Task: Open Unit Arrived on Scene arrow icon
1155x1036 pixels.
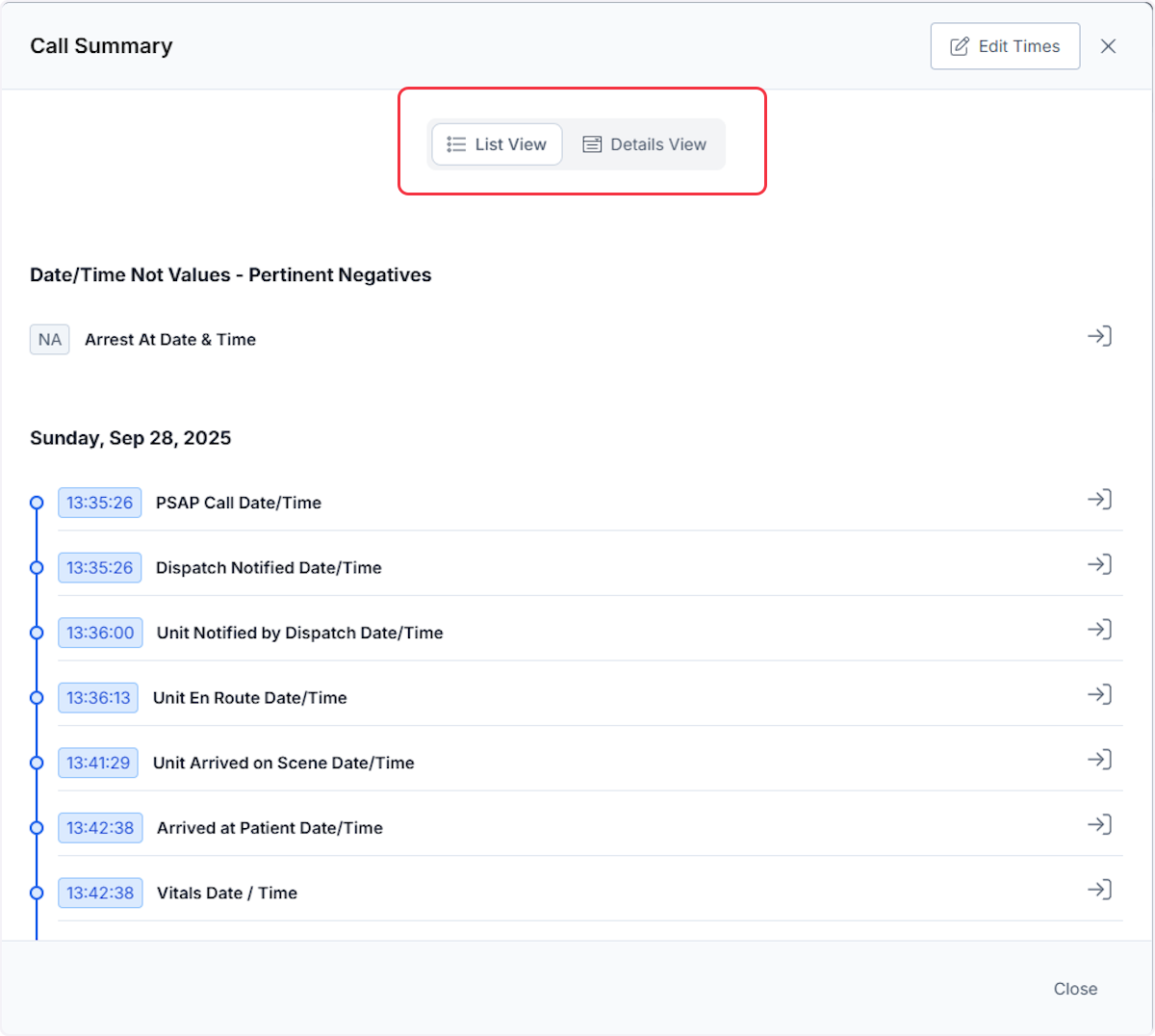Action: [x=1099, y=759]
